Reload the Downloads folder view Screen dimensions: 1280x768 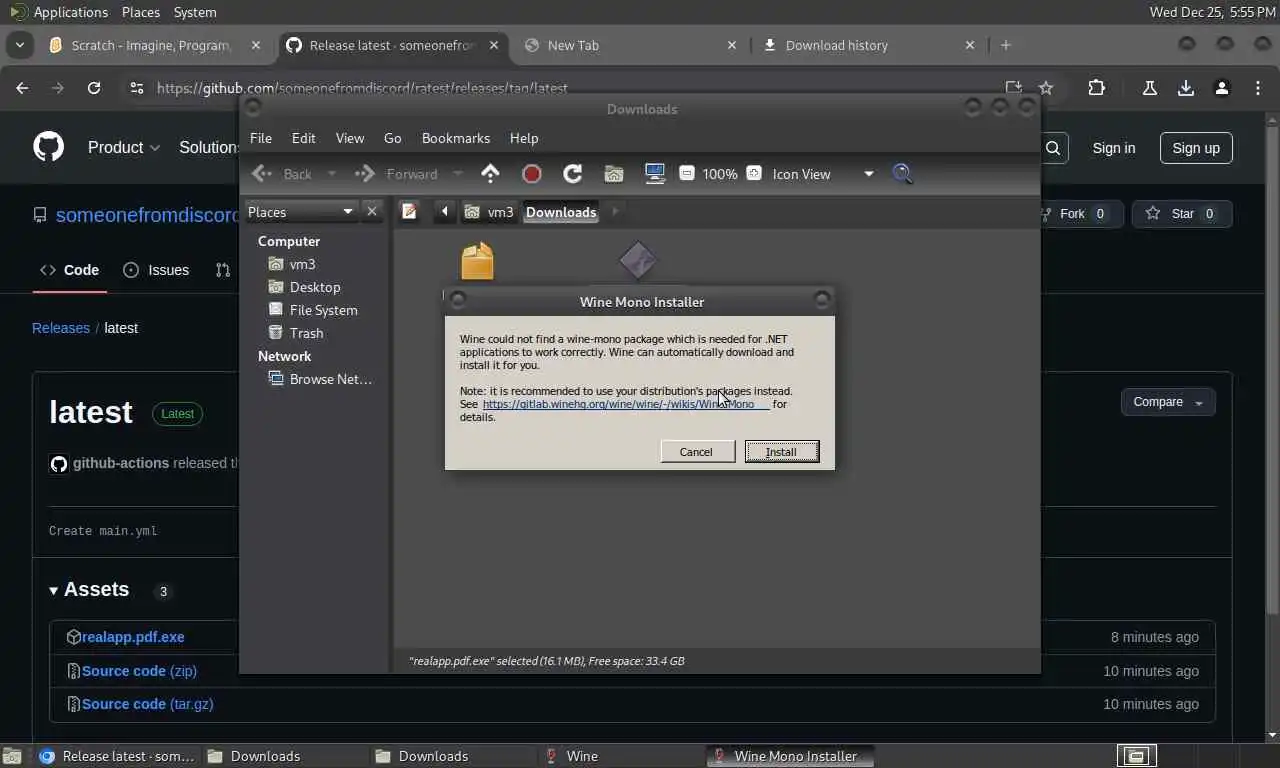[573, 174]
